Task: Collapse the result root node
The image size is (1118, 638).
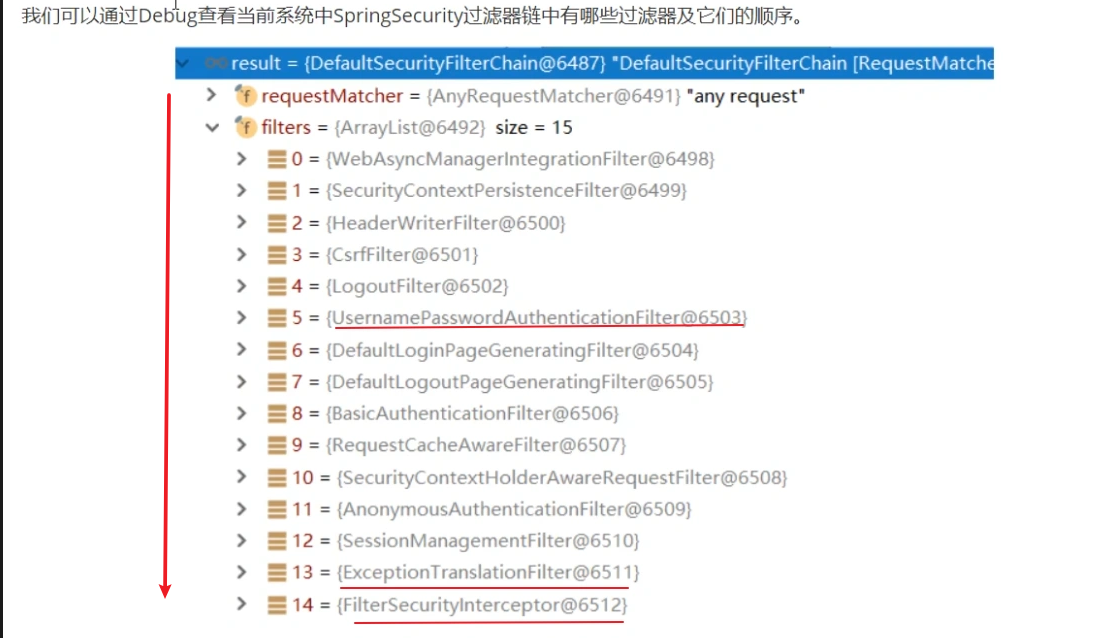Action: point(182,63)
